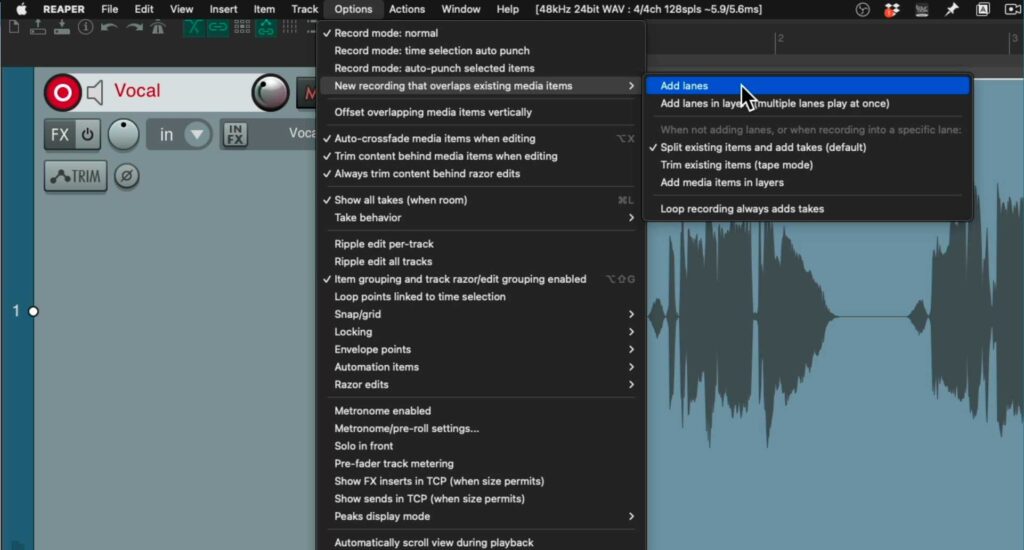Screen dimensions: 1024x550
Task: Open the Insert menu
Action: (x=223, y=9)
